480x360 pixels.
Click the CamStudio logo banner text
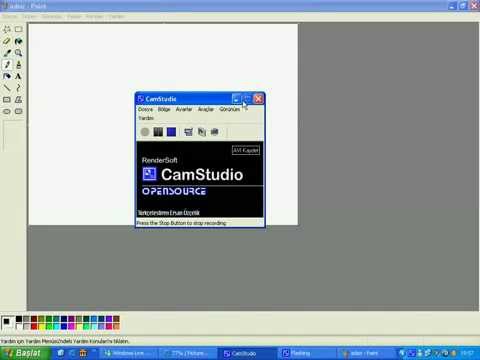pos(202,175)
